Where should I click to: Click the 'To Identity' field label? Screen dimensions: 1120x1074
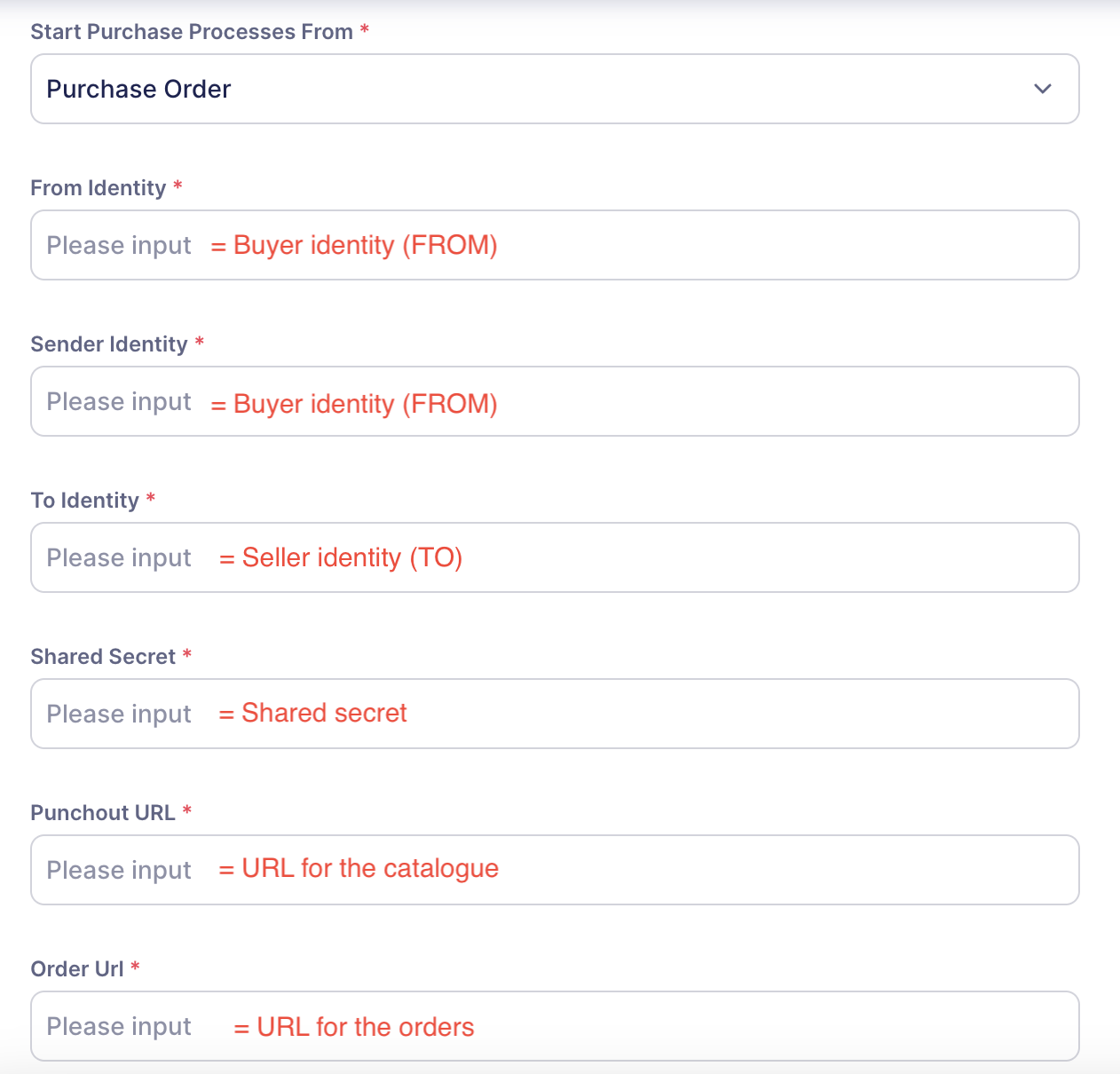tap(85, 501)
